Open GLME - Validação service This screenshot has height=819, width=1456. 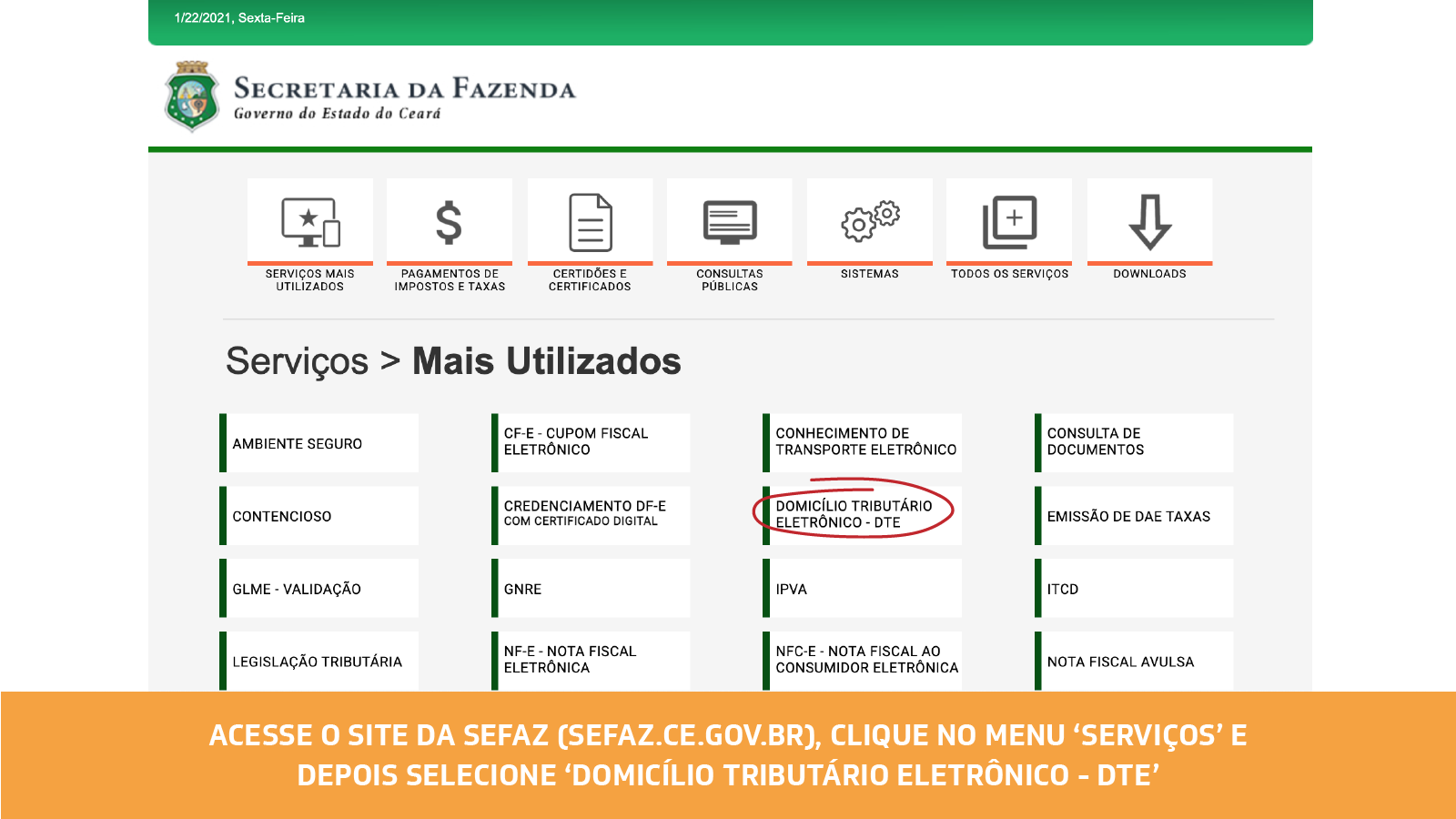[319, 589]
